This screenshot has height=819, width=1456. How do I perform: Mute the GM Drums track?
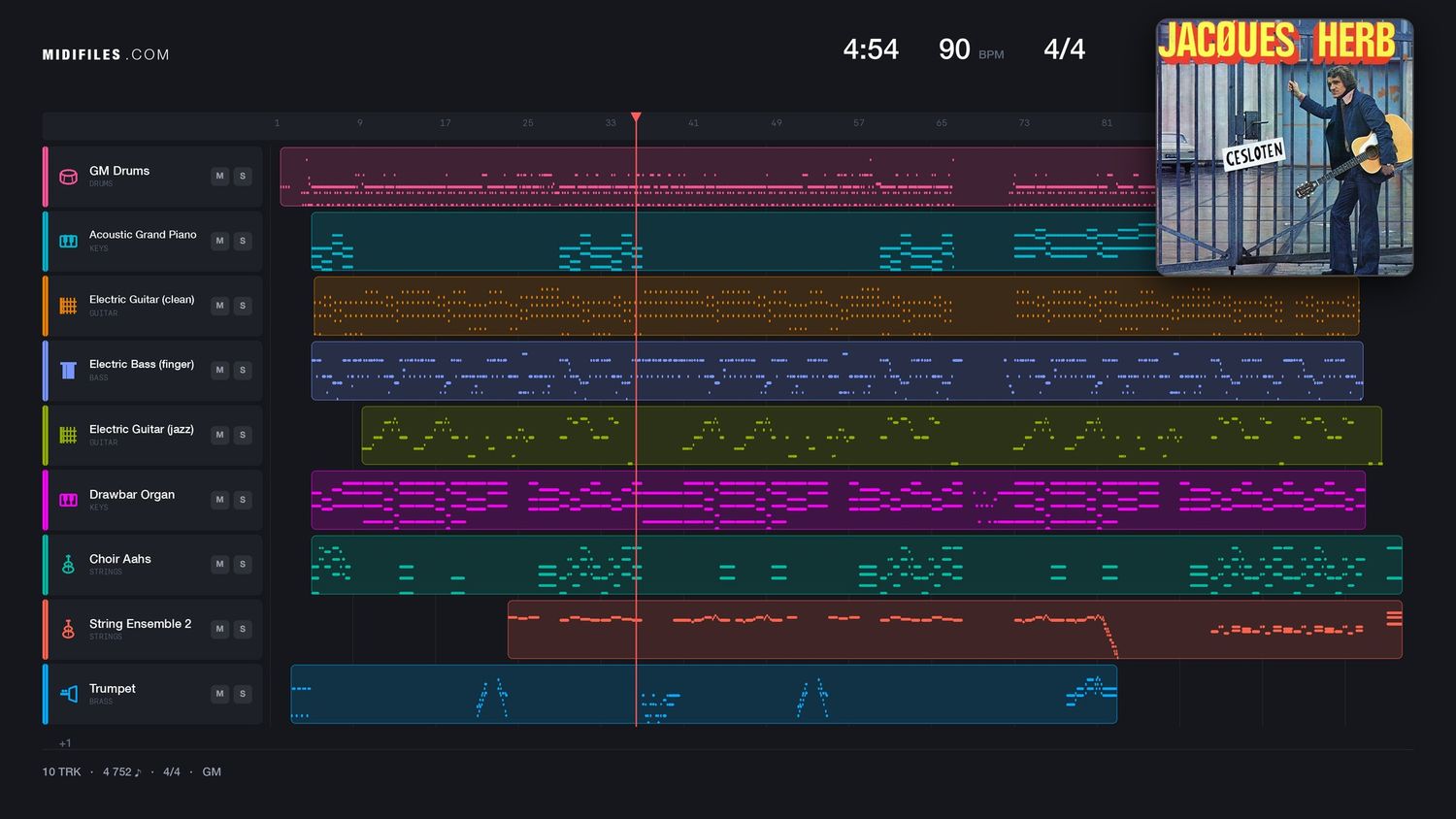pyautogui.click(x=220, y=176)
